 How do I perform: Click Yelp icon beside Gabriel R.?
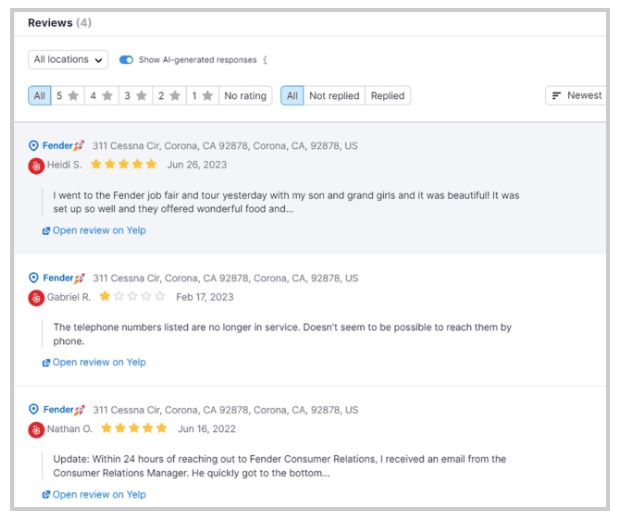[x=35, y=297]
